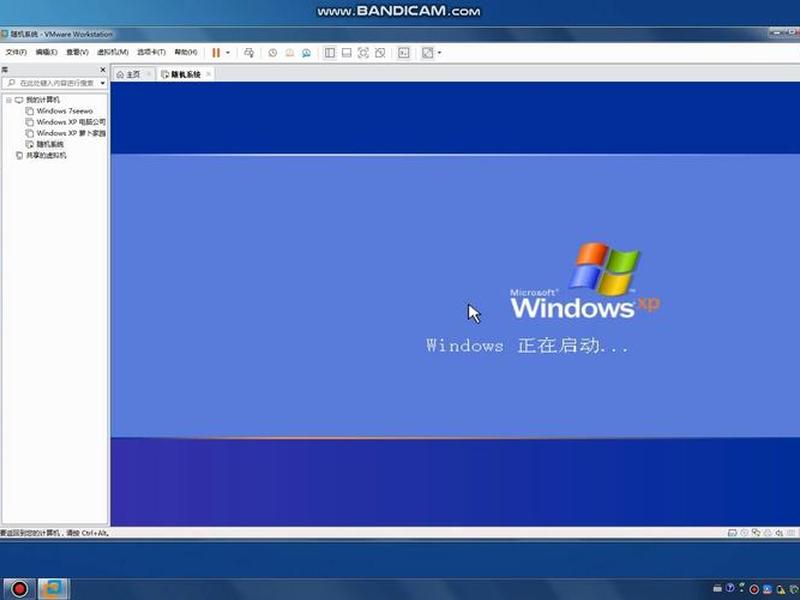Enter full screen mode
The height and width of the screenshot is (600, 800).
(363, 53)
